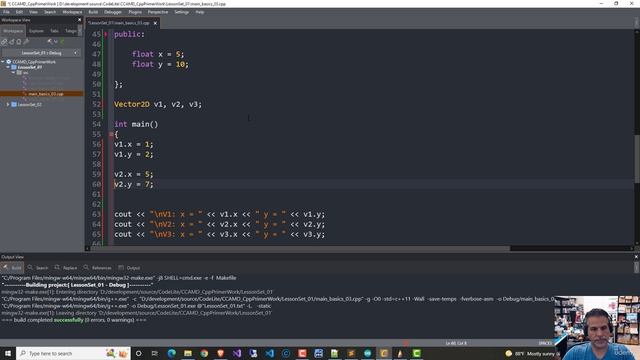Switch to the References tab in Output View

[x=98, y=268]
